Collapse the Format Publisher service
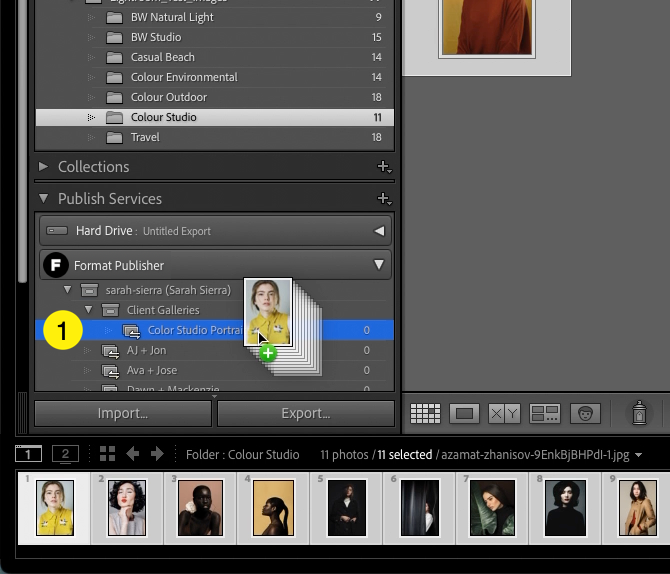Viewport: 670px width, 574px height. (379, 266)
